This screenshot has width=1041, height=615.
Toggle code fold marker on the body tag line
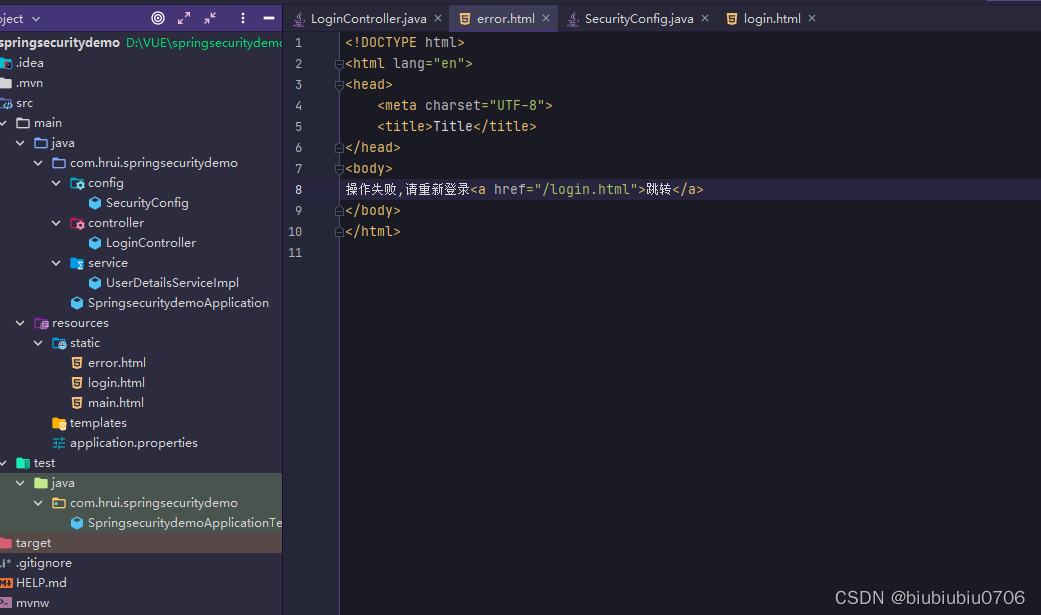pyautogui.click(x=339, y=169)
